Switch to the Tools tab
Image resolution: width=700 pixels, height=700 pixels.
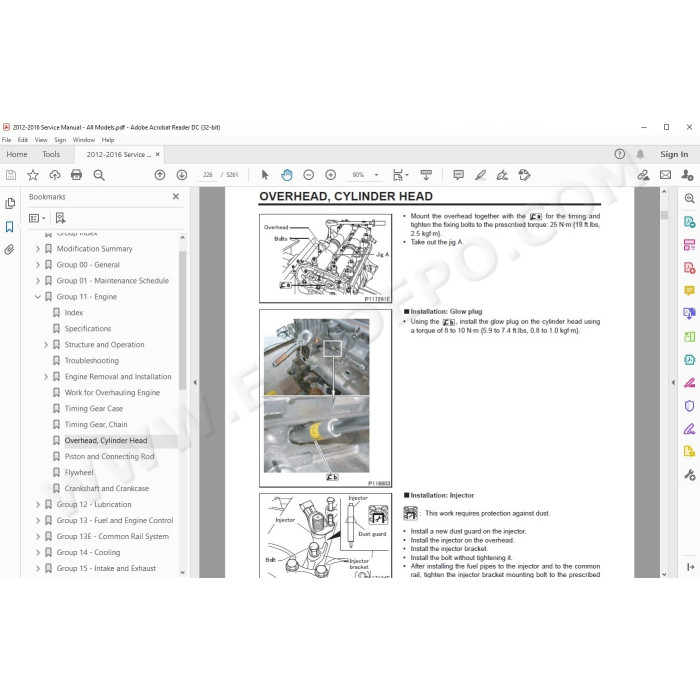point(51,154)
